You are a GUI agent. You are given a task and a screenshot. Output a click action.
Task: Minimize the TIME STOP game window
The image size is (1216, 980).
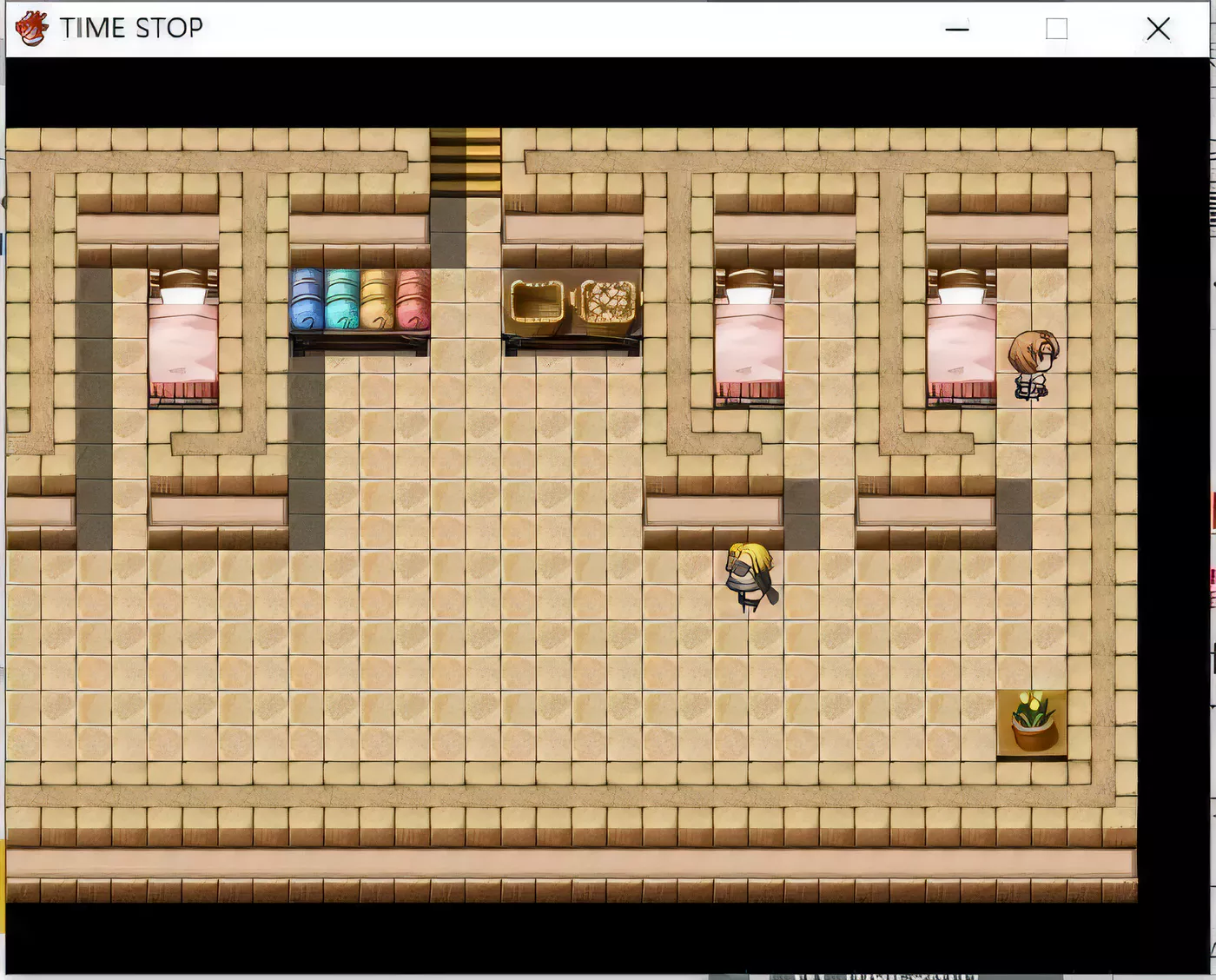coord(956,29)
